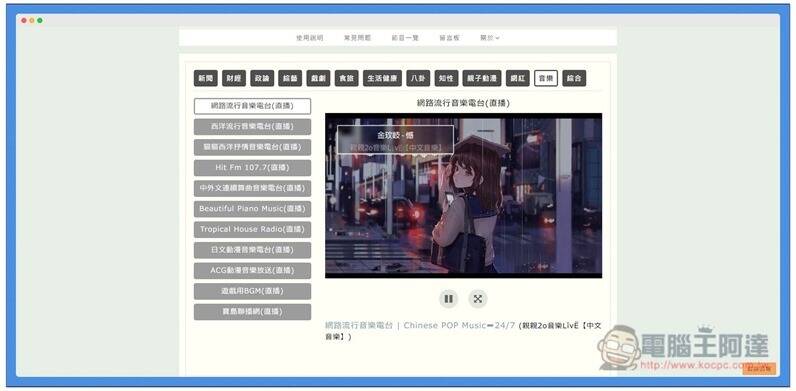Viewport: 796px width, 391px height.
Task: Select the 財經 category tab
Action: 234,78
